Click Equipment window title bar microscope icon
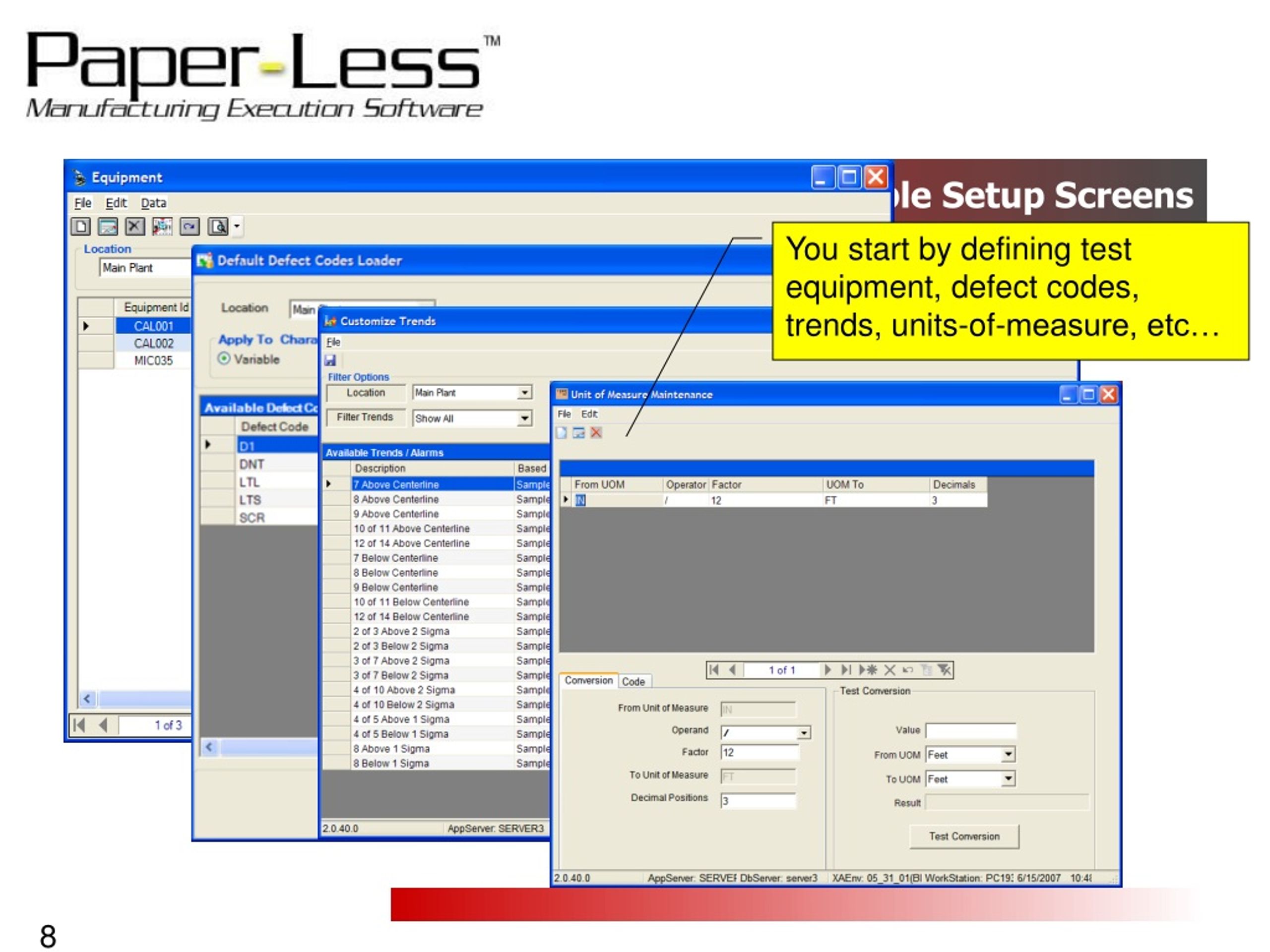1270x952 pixels. click(x=79, y=178)
